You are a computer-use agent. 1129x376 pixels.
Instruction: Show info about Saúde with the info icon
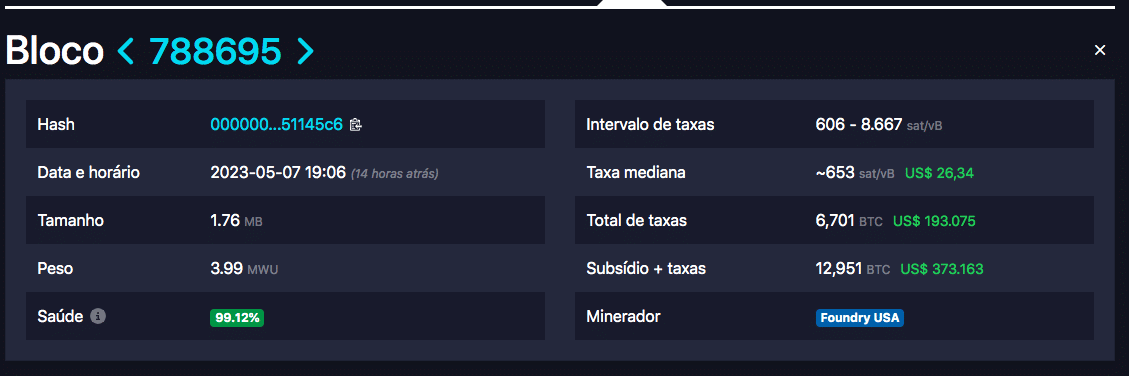(x=98, y=315)
